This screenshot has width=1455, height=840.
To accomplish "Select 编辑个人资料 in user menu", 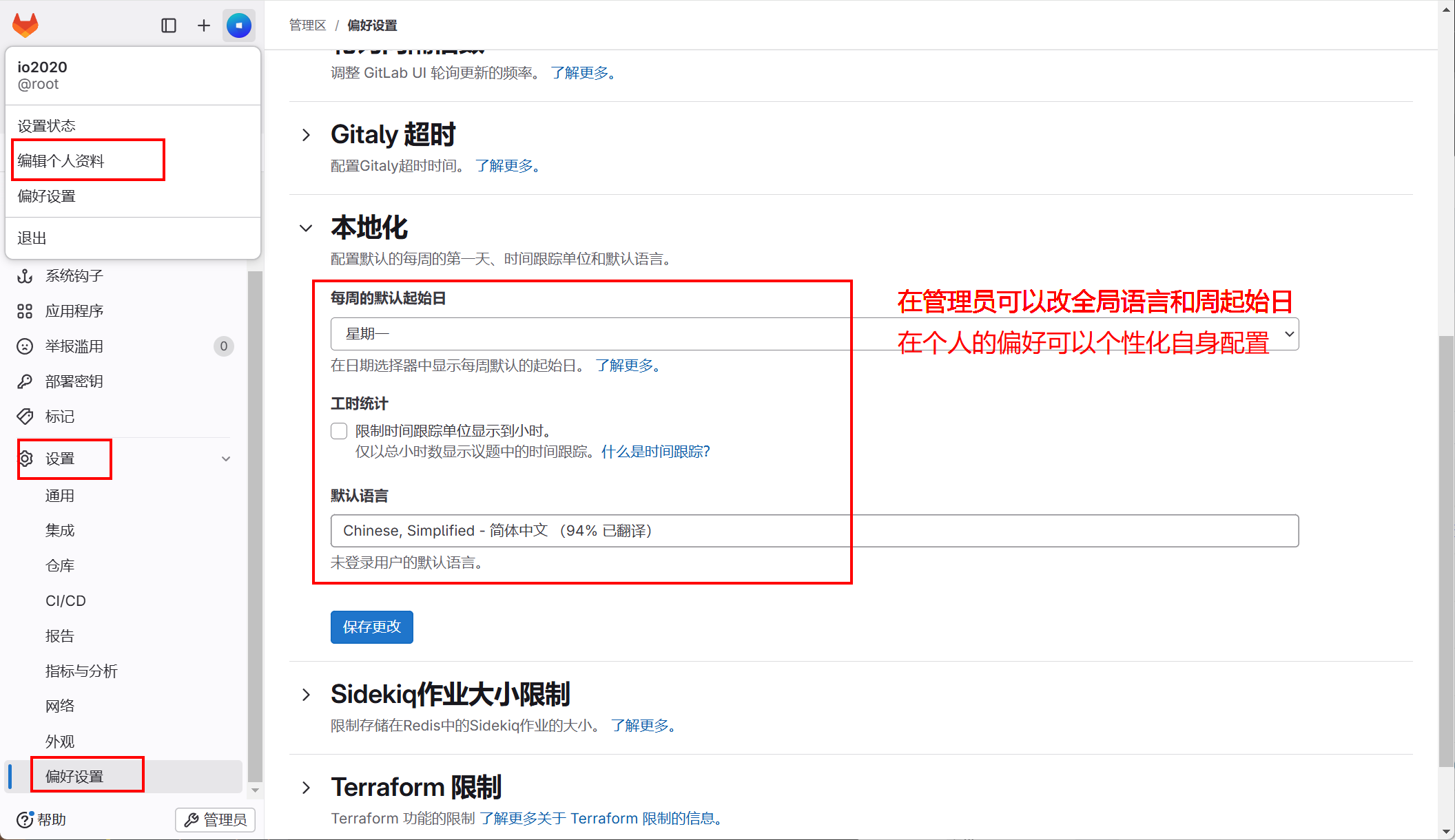I will tap(61, 161).
